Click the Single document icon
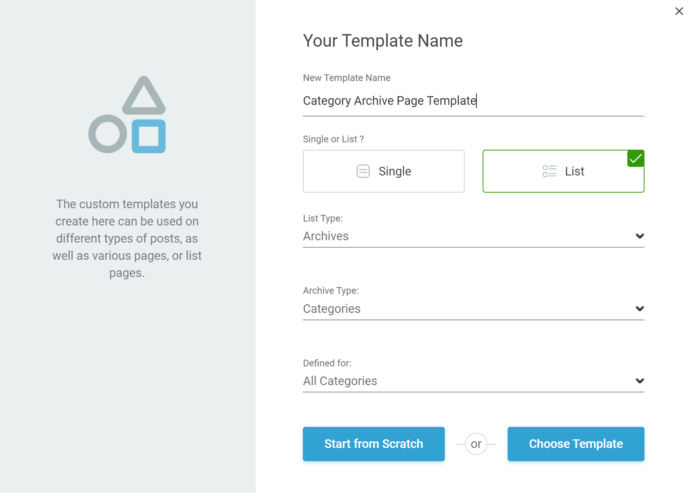The width and height of the screenshot is (688, 493). point(363,171)
